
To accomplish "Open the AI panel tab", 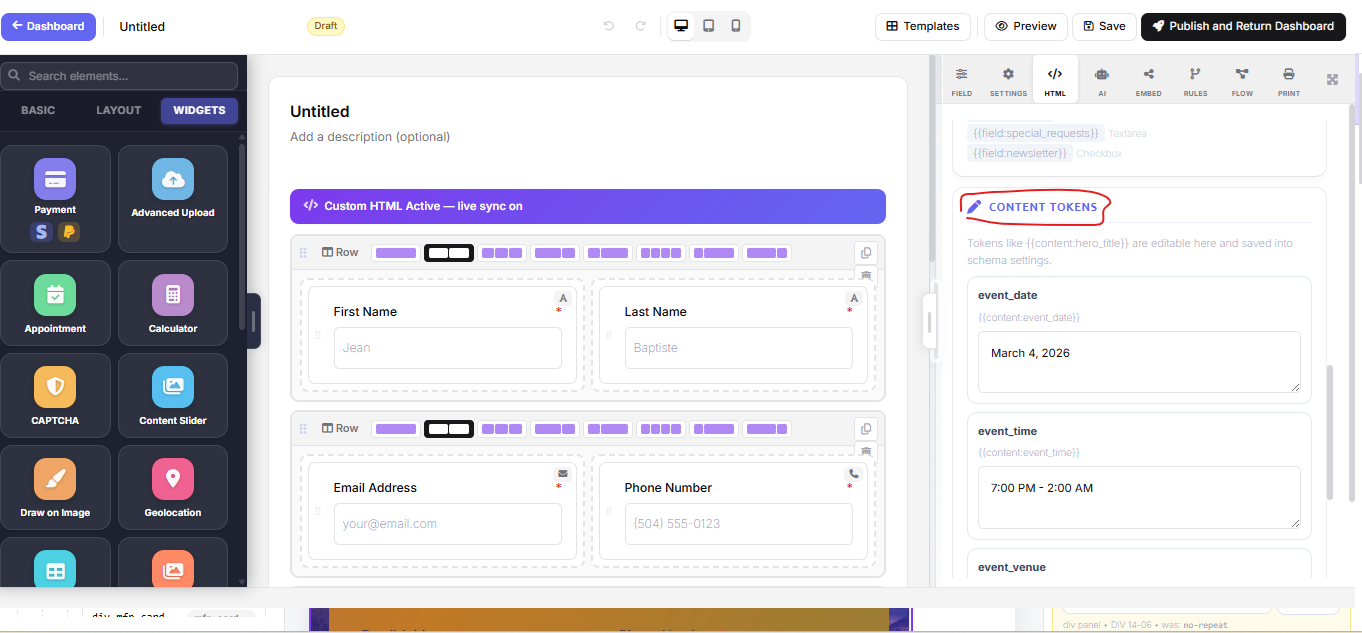I will coord(1102,81).
